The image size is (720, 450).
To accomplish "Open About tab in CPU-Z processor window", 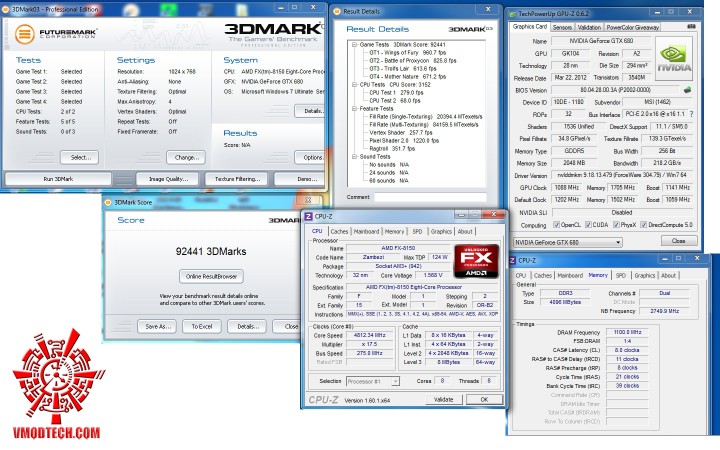I will point(465,231).
